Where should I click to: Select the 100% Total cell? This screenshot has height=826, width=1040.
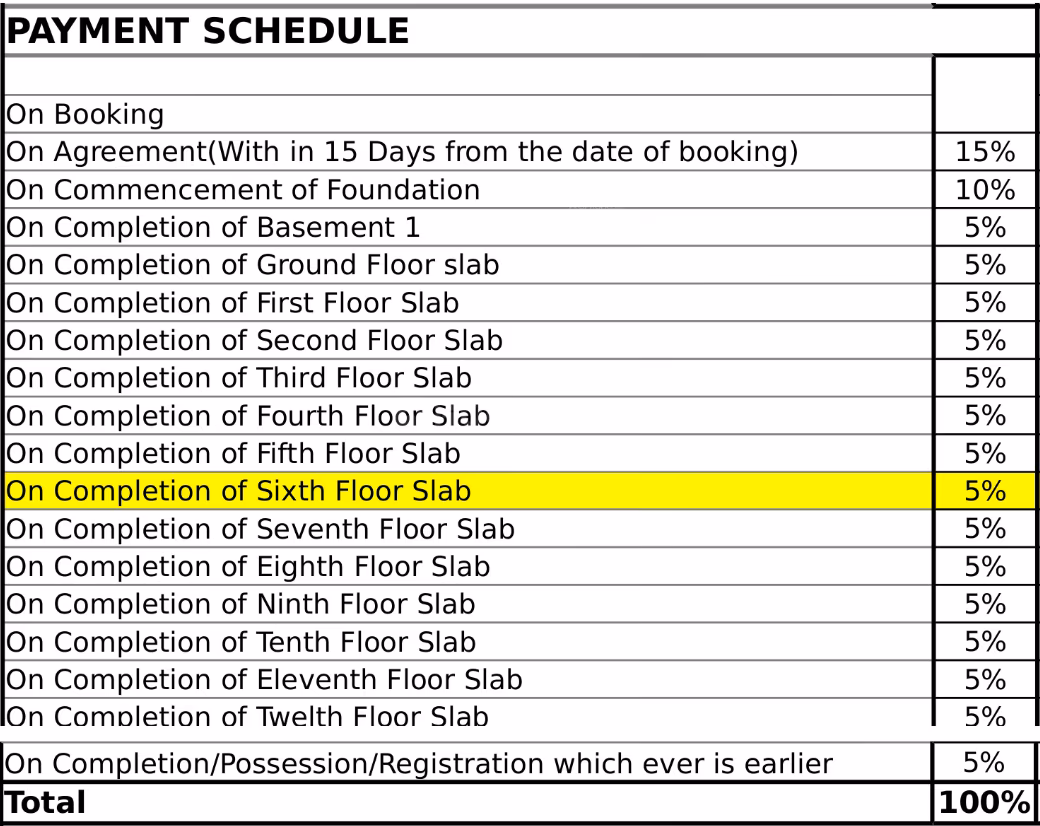tap(984, 803)
